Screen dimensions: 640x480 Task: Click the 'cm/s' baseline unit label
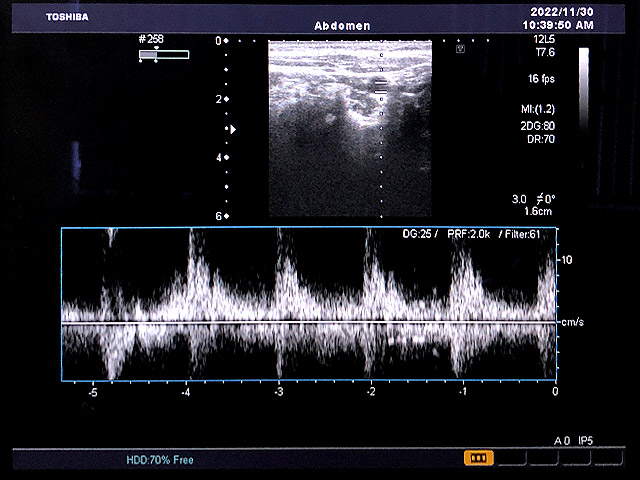click(x=573, y=322)
